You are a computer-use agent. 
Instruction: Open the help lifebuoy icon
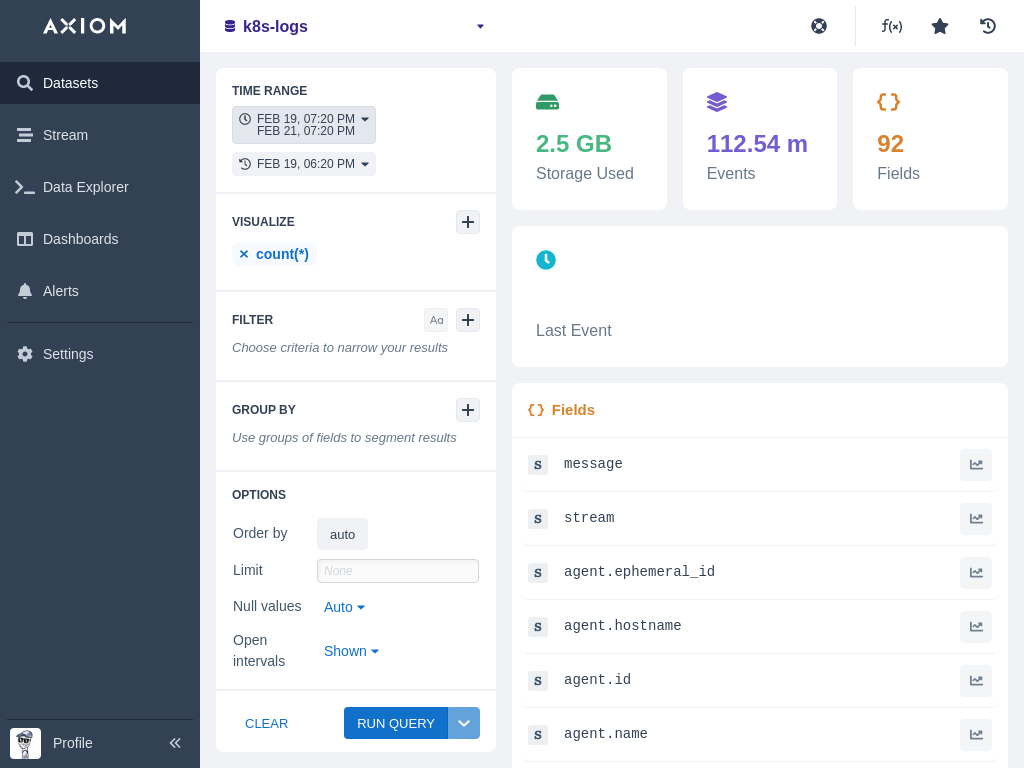click(819, 26)
